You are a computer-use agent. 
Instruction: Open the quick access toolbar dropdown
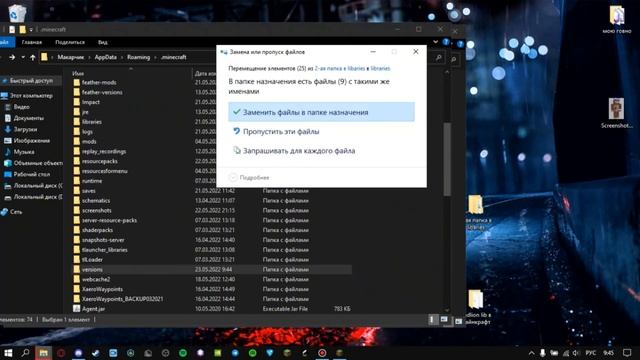[31, 29]
